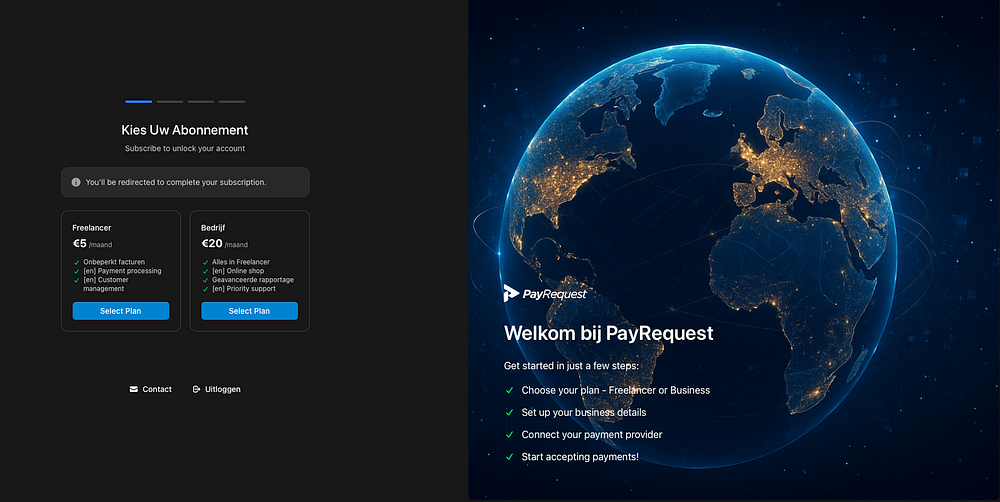Select the Bedrijf plan button

(249, 311)
